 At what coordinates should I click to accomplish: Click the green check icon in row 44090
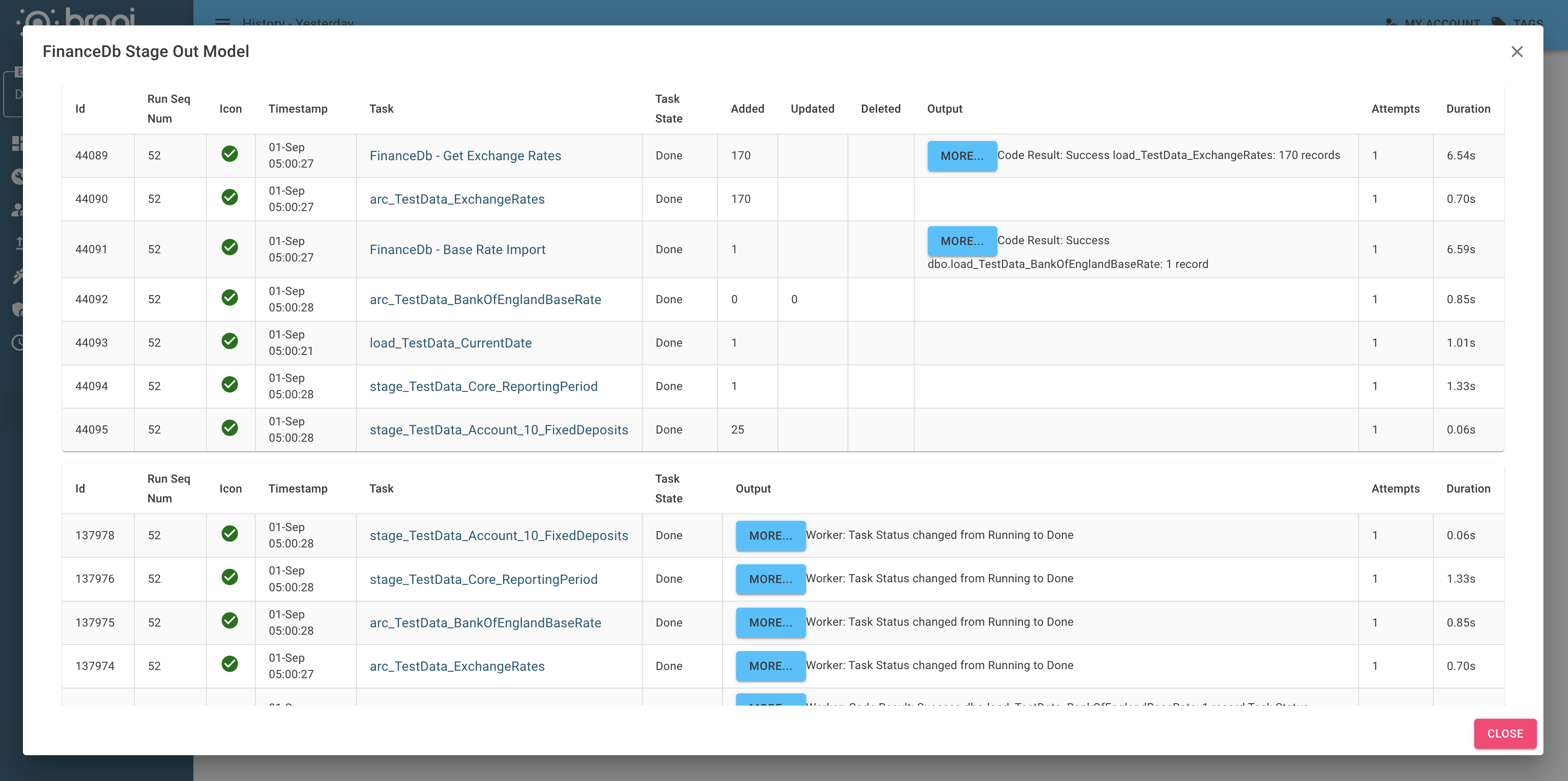coord(229,197)
